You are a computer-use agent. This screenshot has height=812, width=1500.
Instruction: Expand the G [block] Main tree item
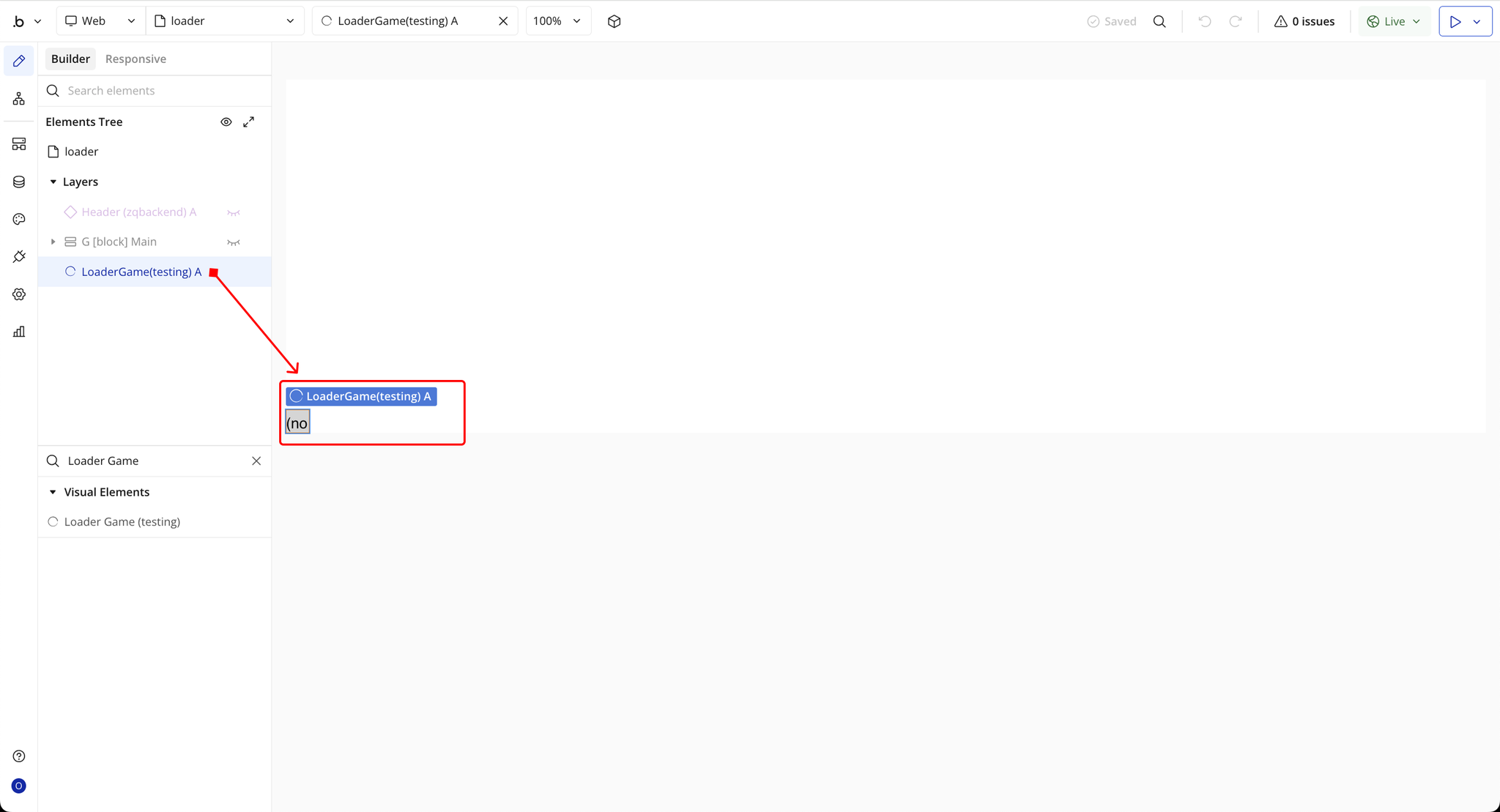(53, 242)
